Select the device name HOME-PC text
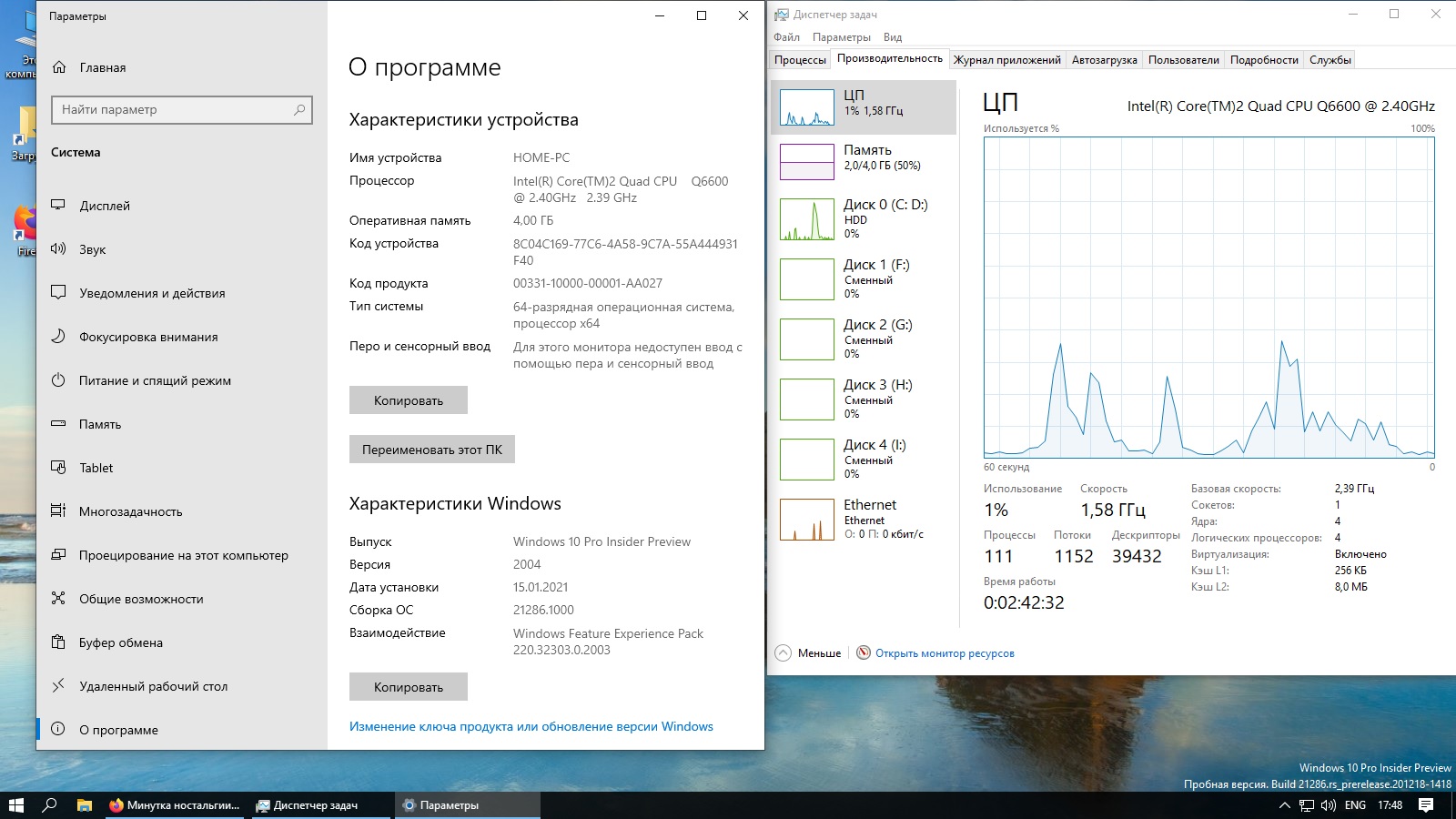Screen dimensions: 1456x819 pos(541,157)
